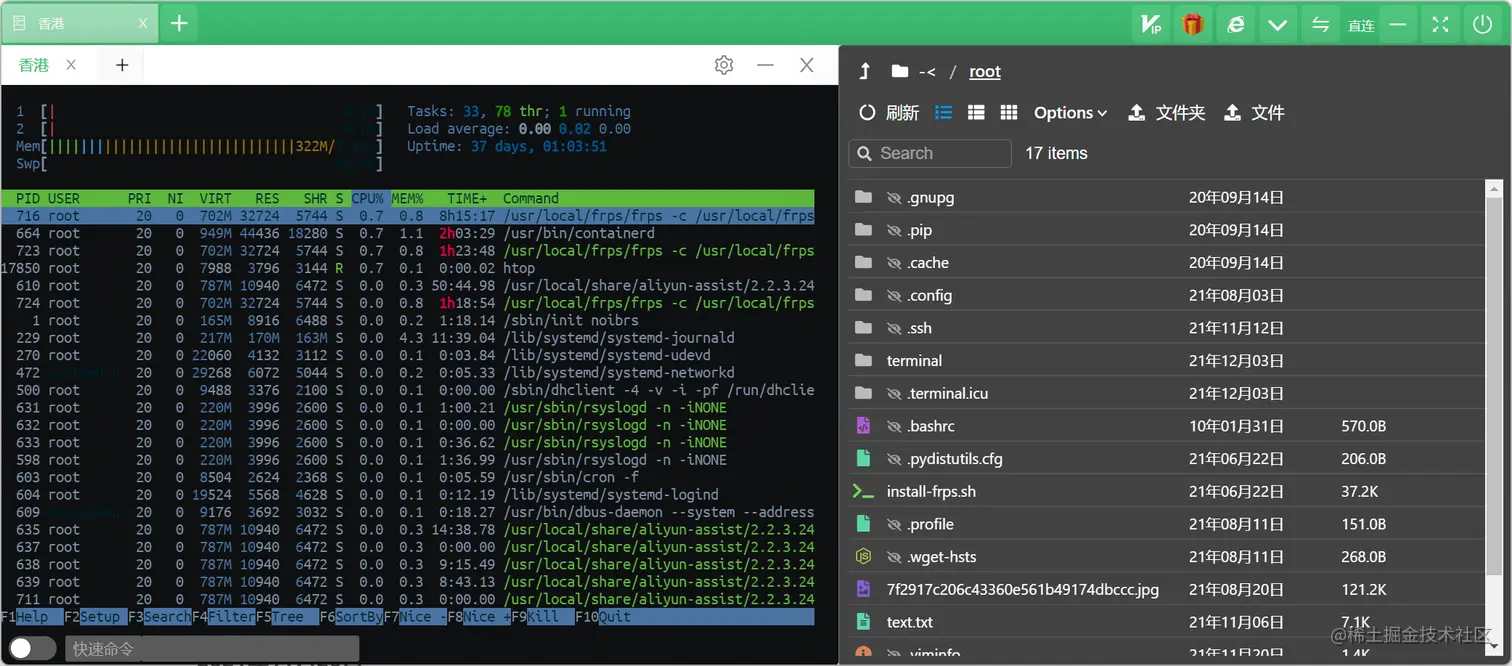Open the terminal folder
This screenshot has height=666, width=1512.
click(1166, 361)
